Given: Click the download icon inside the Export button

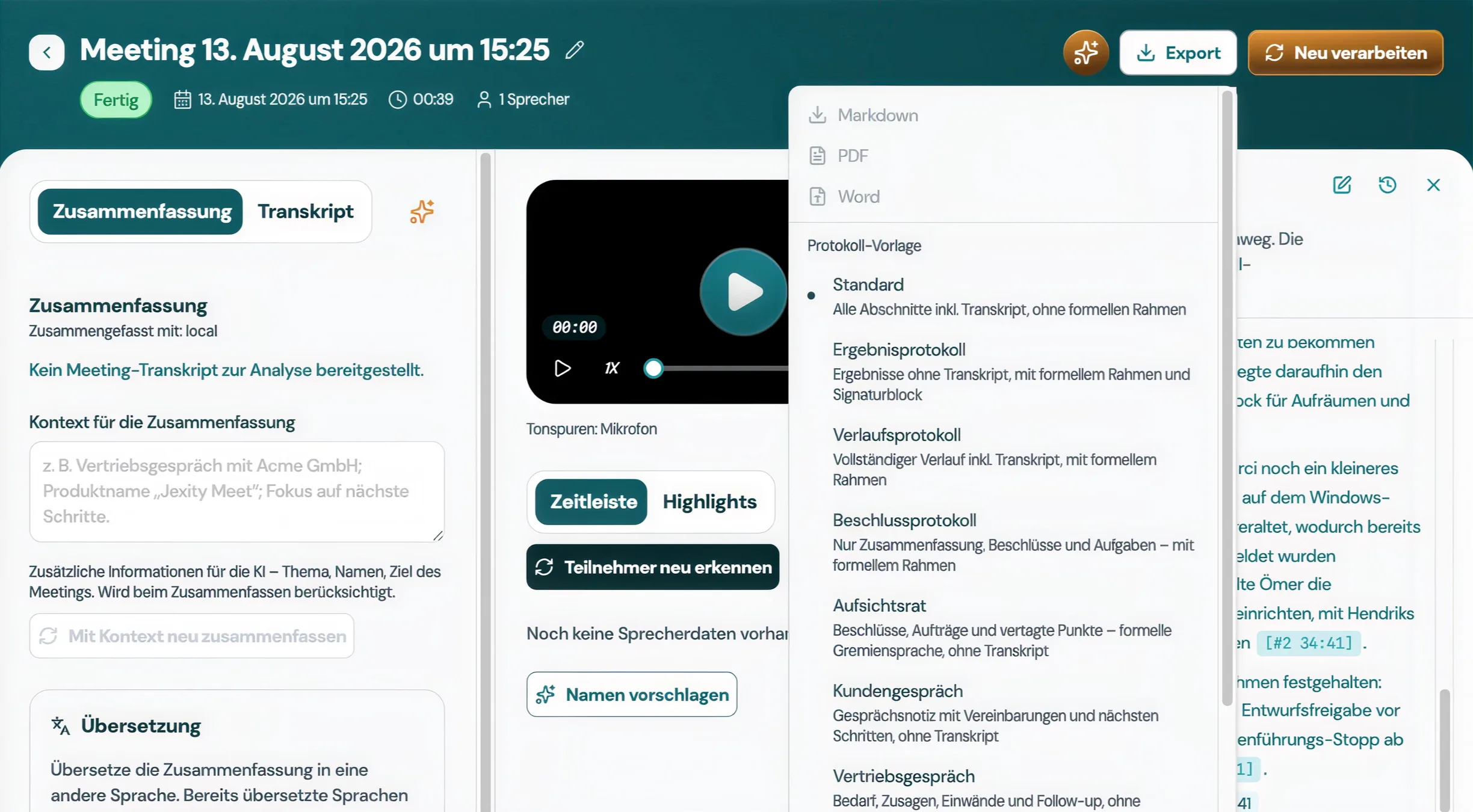Looking at the screenshot, I should click(1146, 53).
